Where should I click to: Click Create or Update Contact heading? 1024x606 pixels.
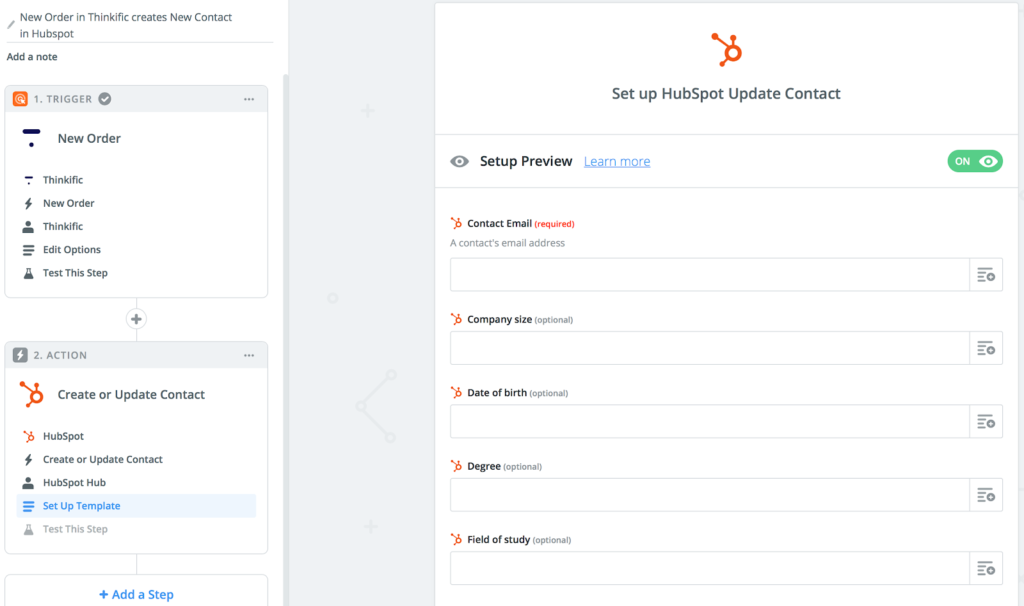131,394
